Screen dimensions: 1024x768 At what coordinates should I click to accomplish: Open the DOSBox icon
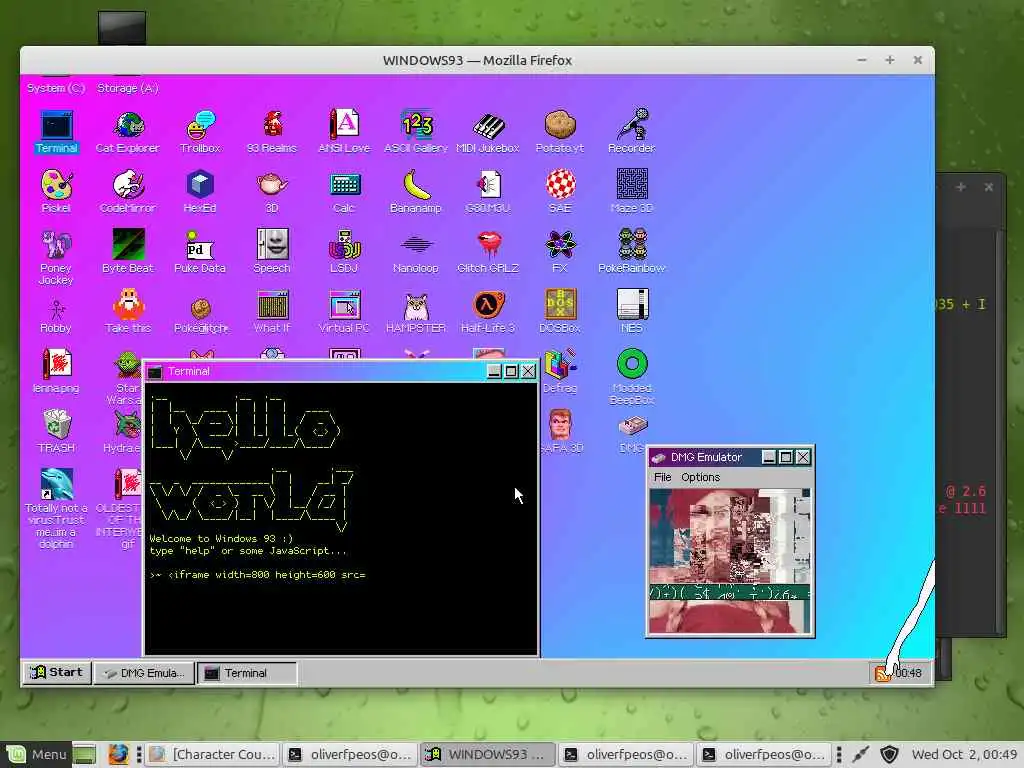(560, 312)
